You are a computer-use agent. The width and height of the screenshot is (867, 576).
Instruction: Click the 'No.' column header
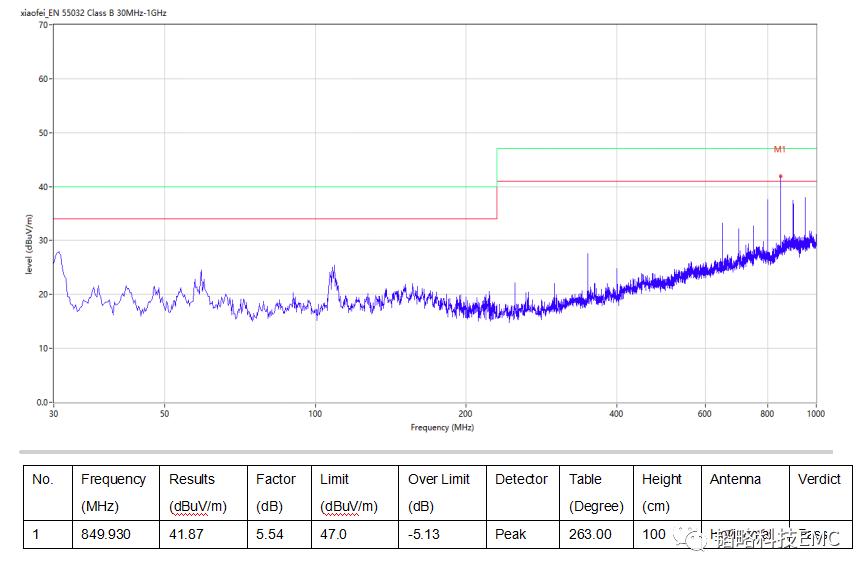tap(48, 493)
